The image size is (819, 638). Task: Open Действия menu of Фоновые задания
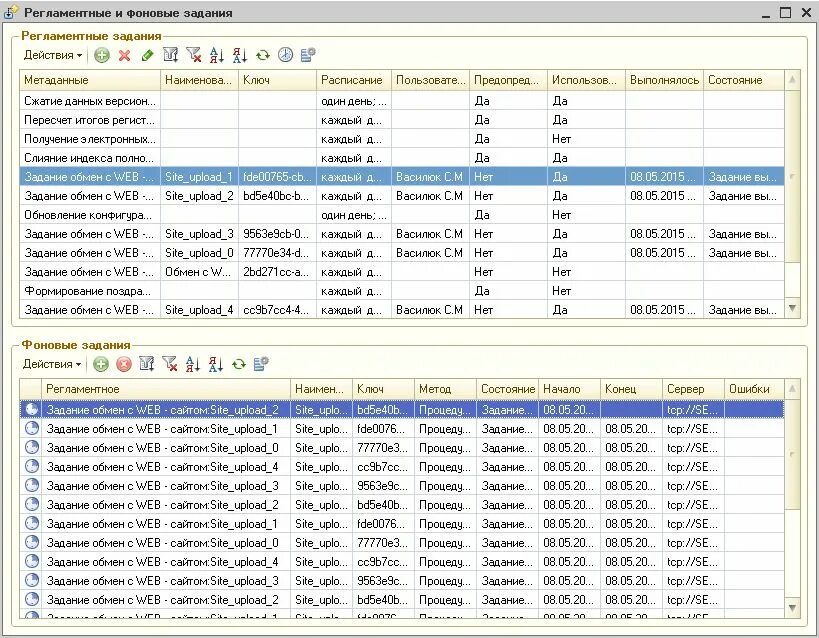pyautogui.click(x=51, y=364)
